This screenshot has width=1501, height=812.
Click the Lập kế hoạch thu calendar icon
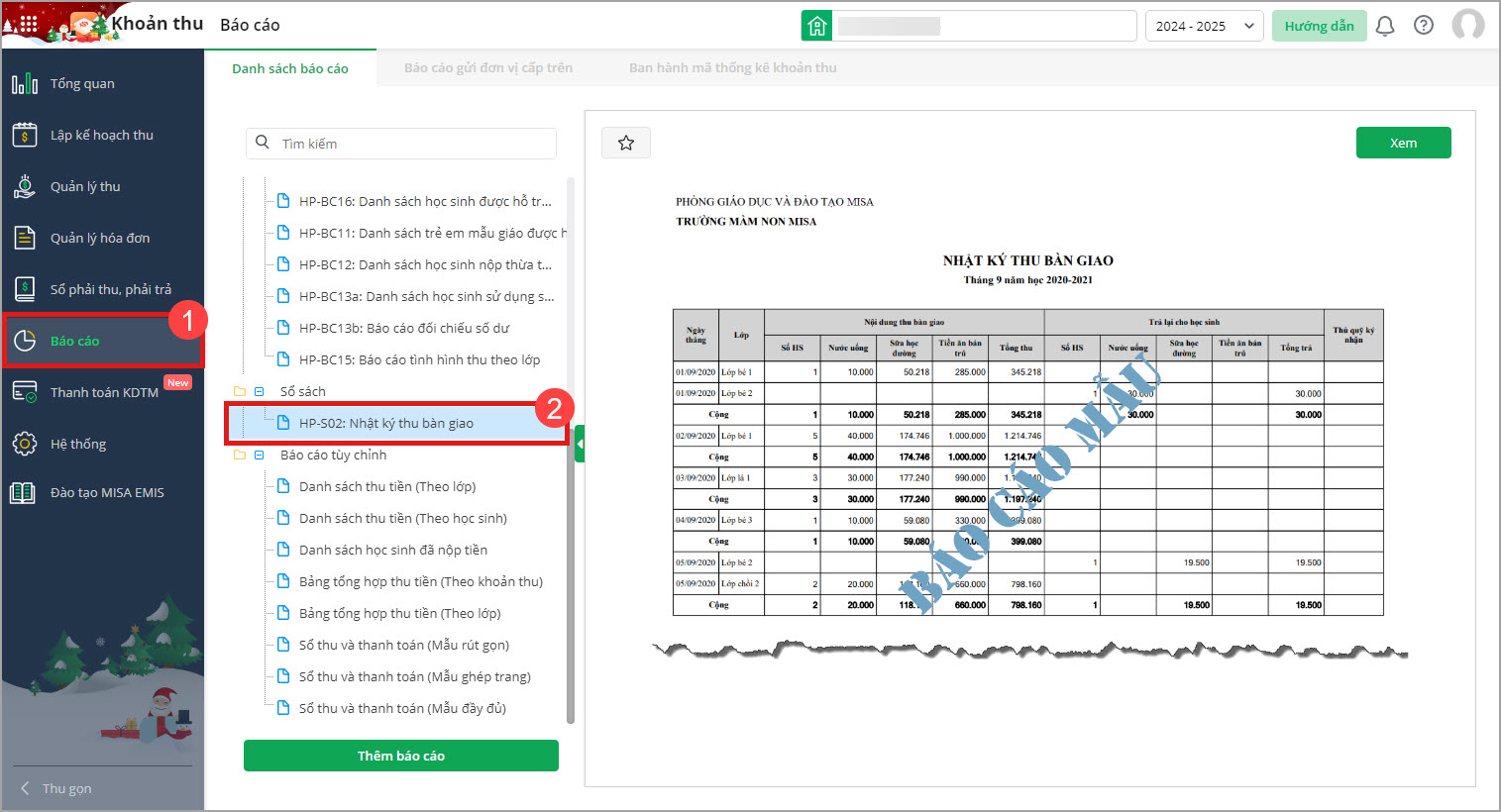25,135
